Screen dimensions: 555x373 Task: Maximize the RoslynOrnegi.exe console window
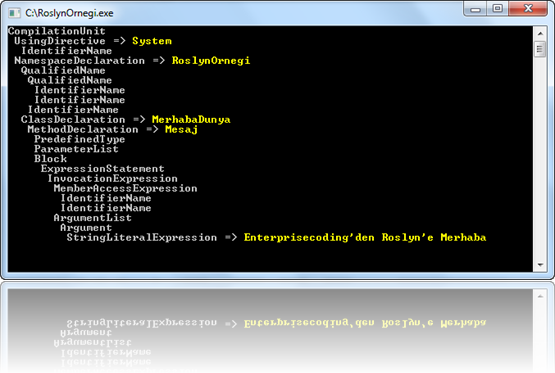click(498, 9)
